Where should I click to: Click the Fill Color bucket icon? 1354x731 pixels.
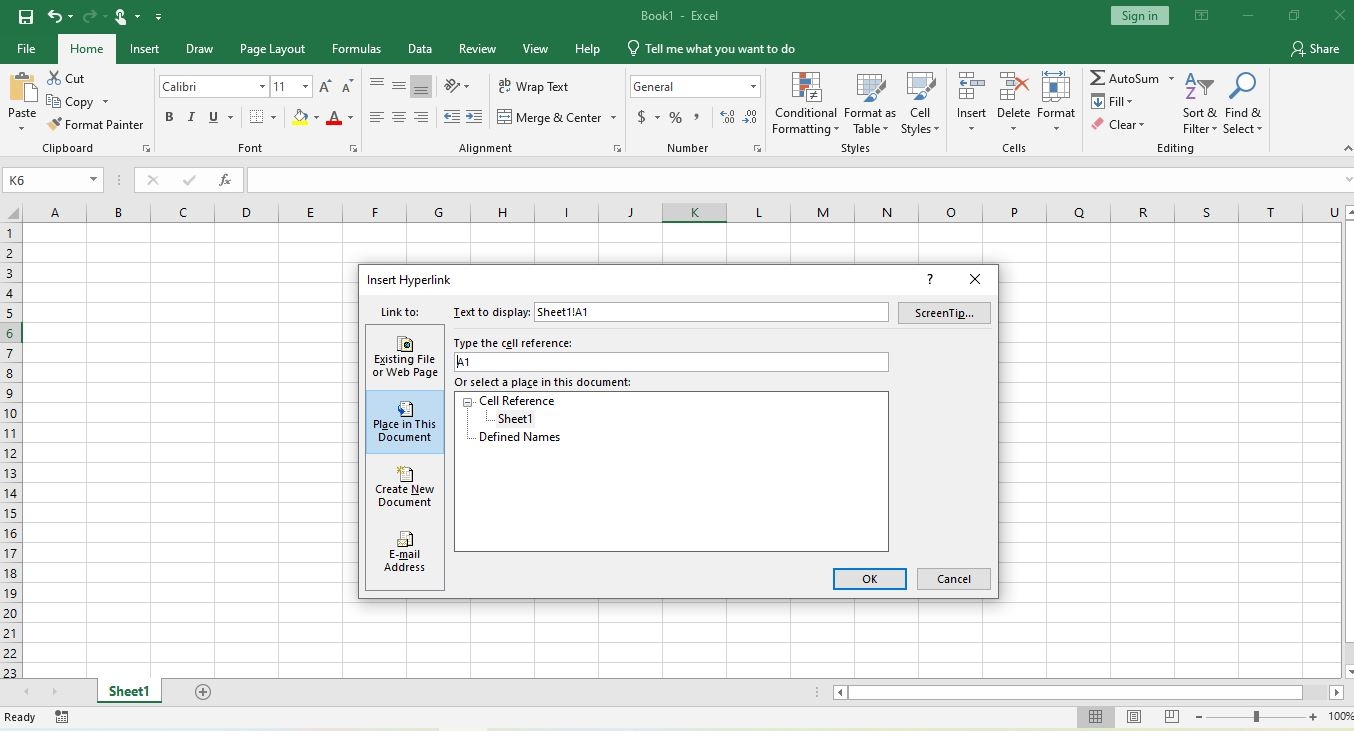tap(300, 117)
